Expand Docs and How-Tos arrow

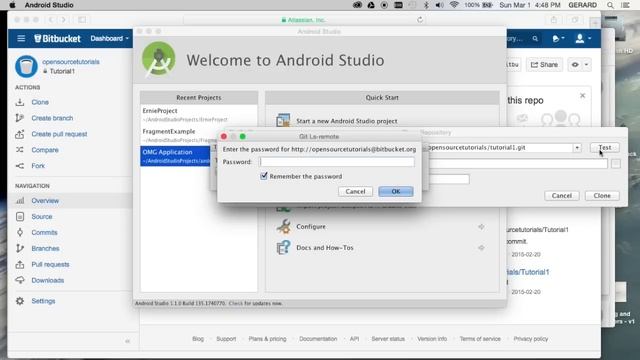(x=481, y=248)
